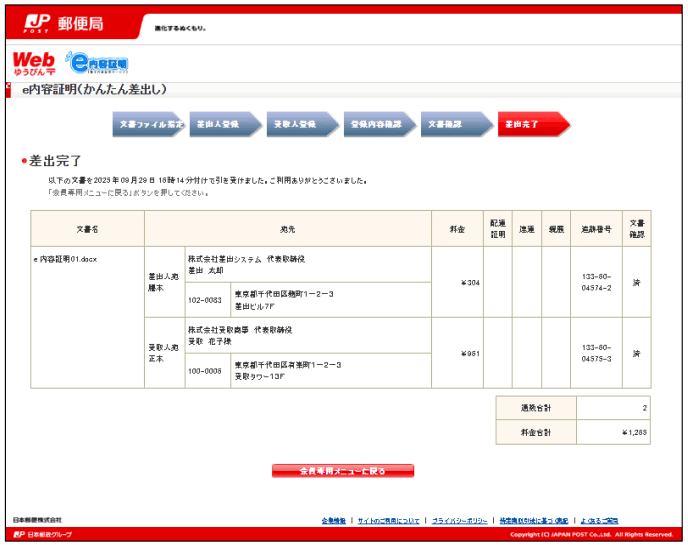Select the 文書確認 step arrow
The image size is (688, 545).
[457, 124]
